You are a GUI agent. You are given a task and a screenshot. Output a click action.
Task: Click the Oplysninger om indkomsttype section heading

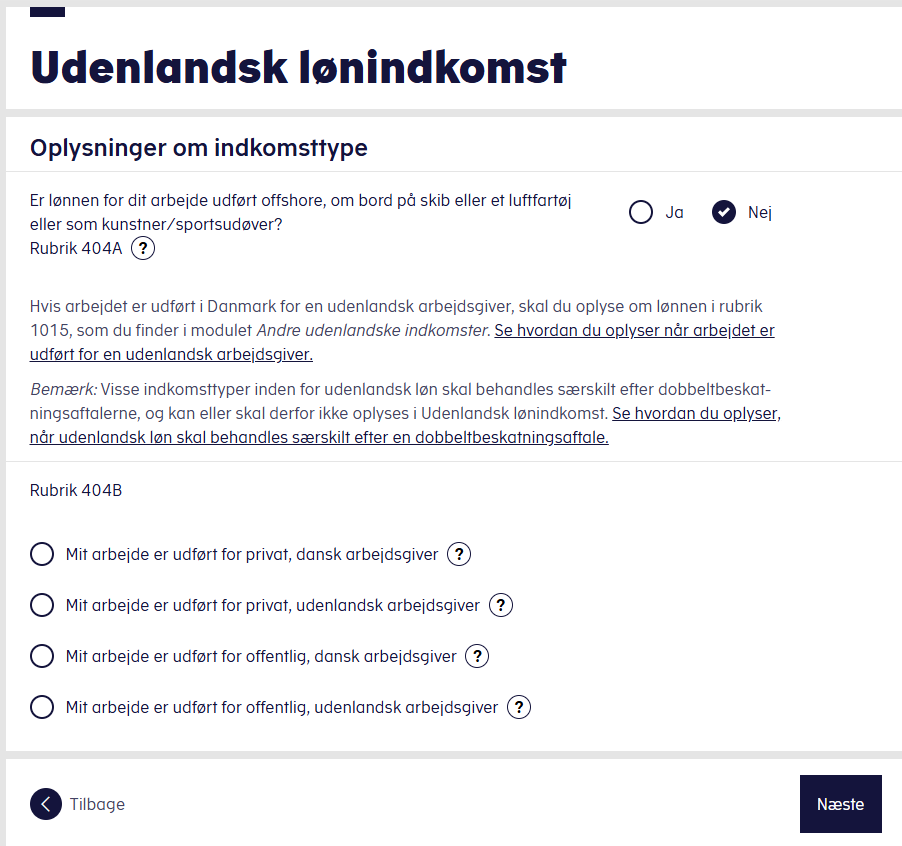point(198,148)
